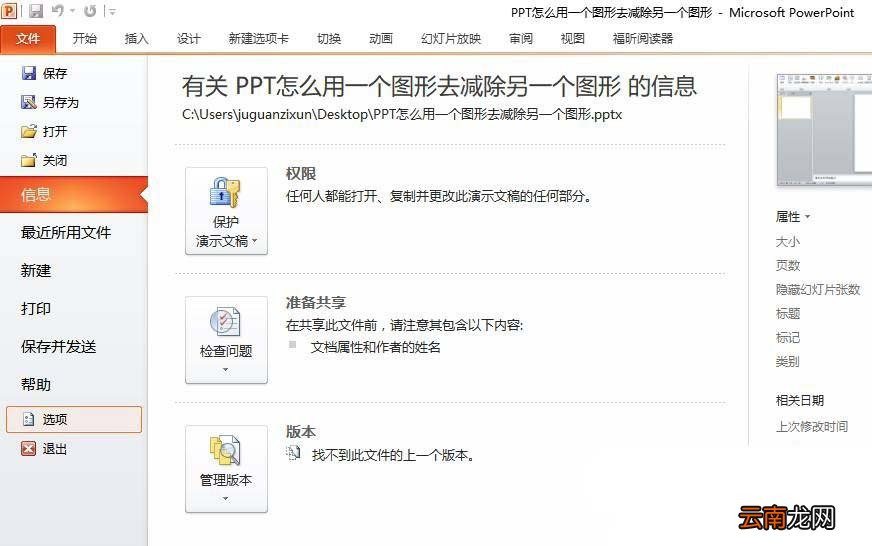The image size is (872, 546).
Task: Click the 类别 property label
Action: [787, 362]
